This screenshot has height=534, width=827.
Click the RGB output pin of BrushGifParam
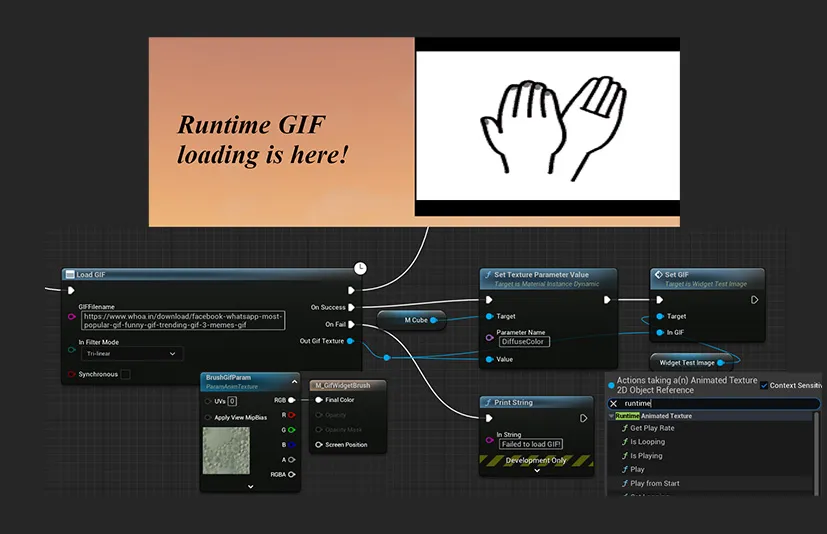[x=292, y=400]
